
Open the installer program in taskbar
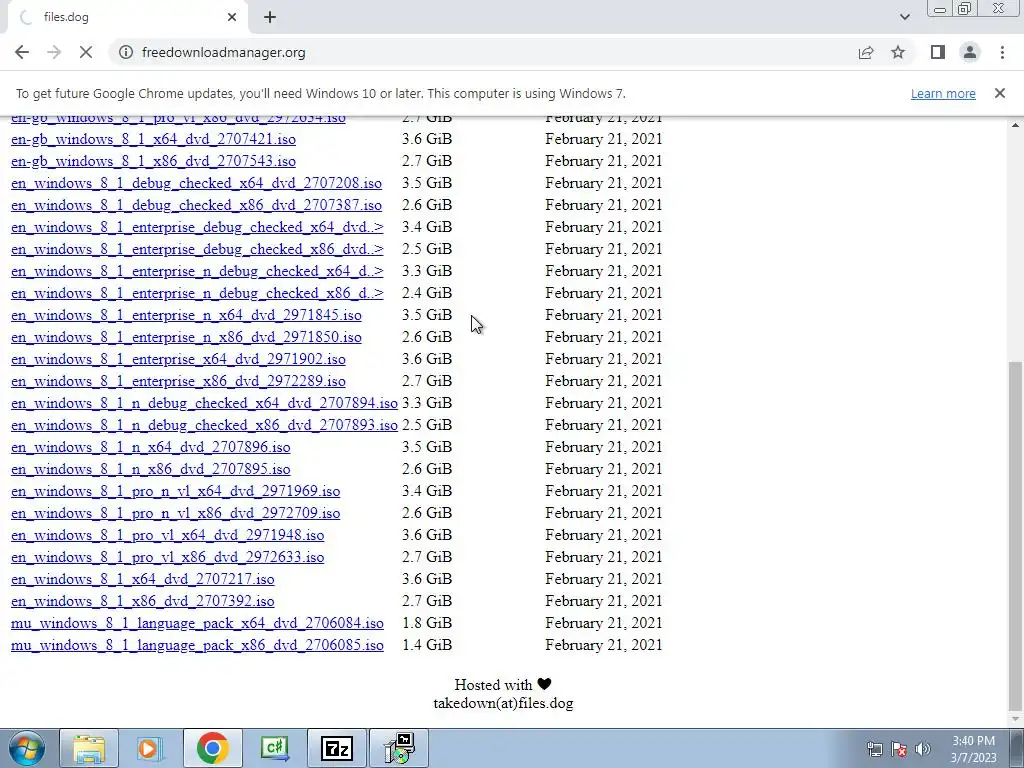399,748
